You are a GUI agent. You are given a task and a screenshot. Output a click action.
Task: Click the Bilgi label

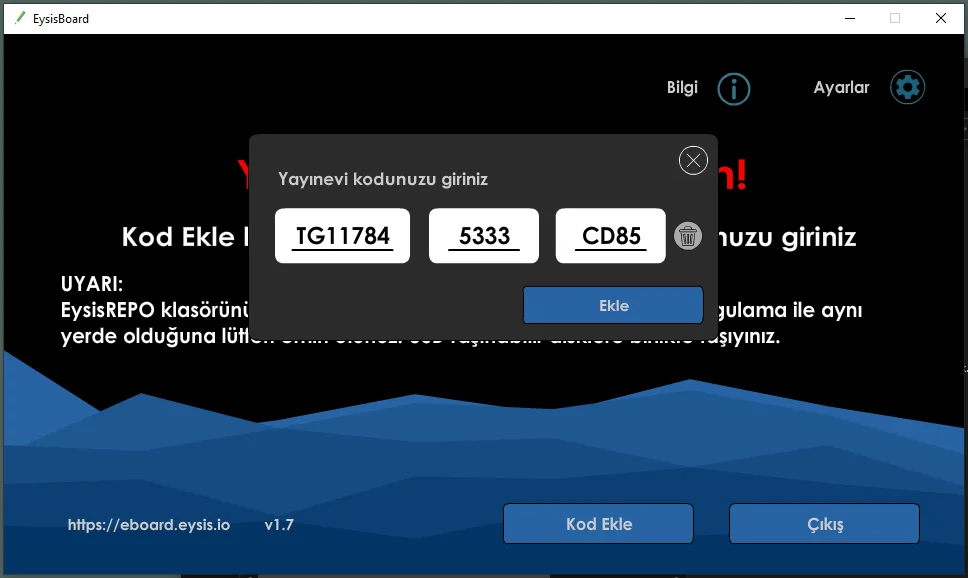[x=682, y=88]
